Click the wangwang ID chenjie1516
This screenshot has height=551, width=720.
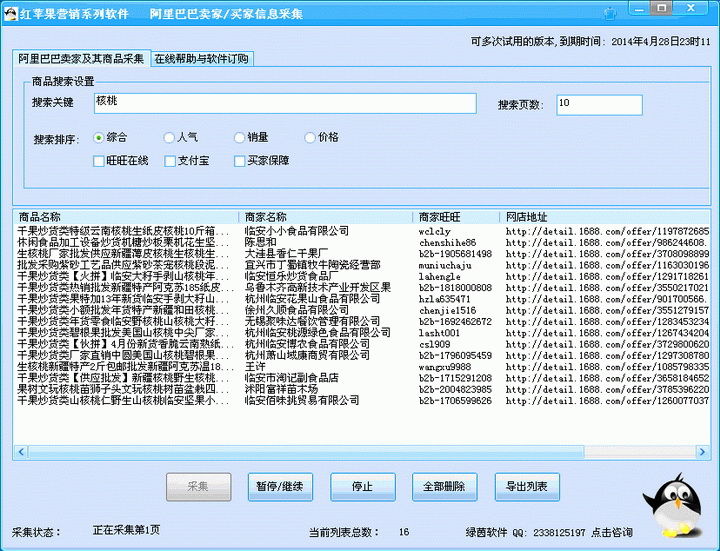[447, 310]
